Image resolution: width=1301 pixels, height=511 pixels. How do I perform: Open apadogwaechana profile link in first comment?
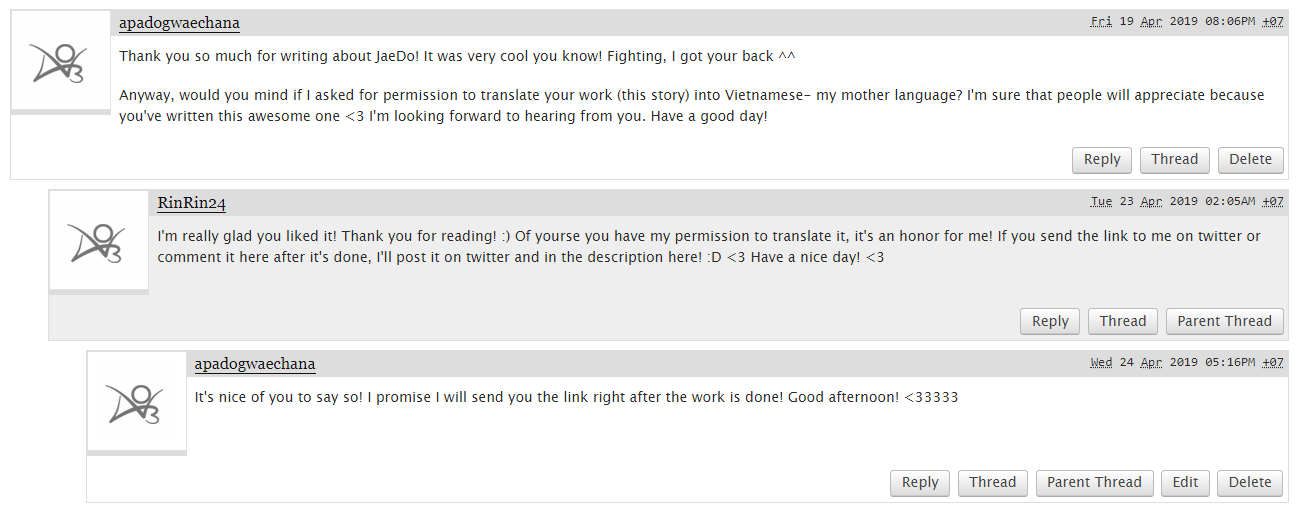[x=179, y=23]
